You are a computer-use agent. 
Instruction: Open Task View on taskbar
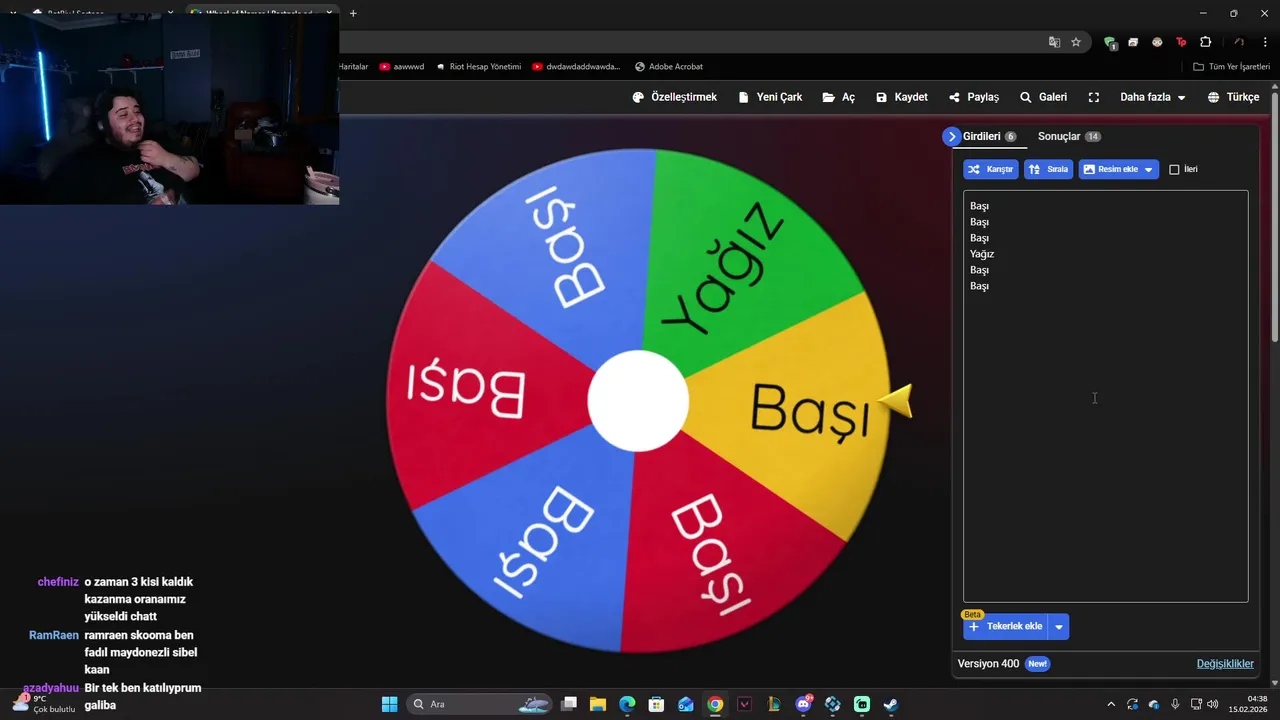point(569,704)
